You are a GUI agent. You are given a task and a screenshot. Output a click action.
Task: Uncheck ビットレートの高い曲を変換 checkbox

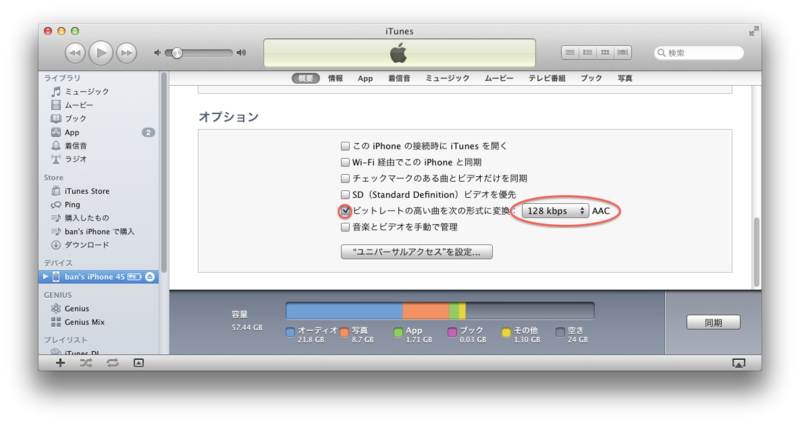pos(345,211)
